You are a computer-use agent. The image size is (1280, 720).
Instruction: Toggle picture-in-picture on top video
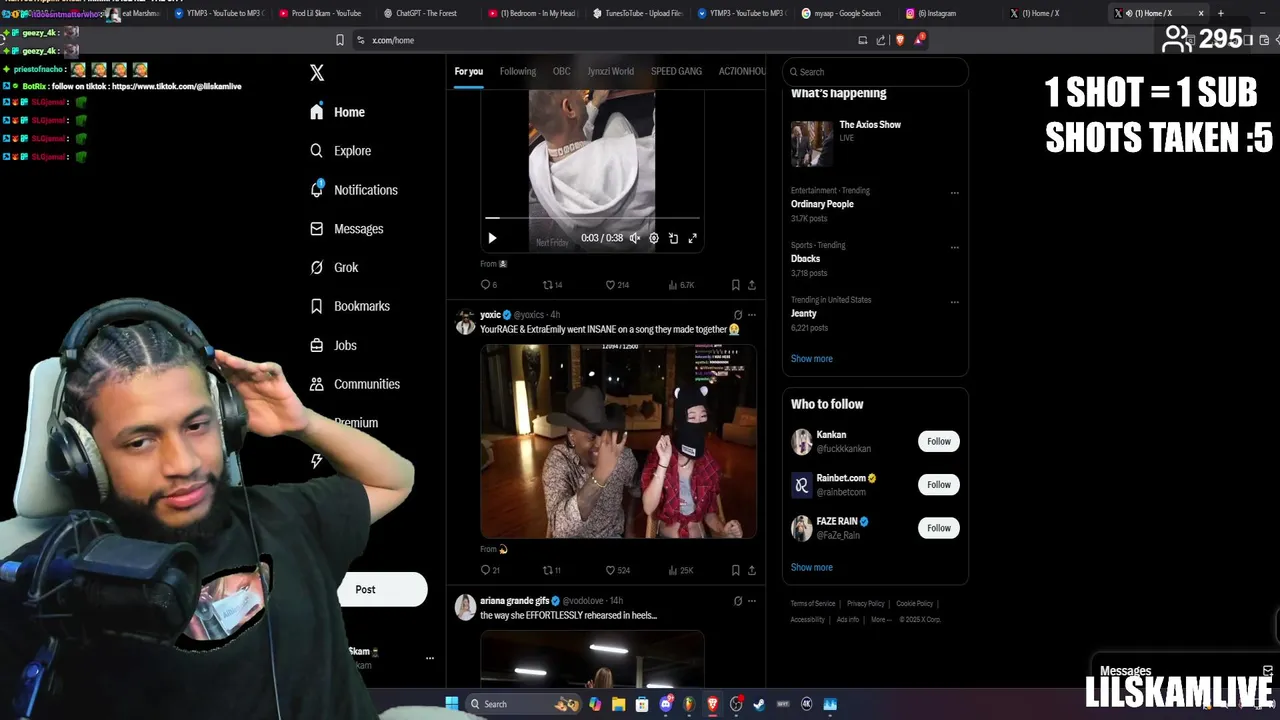(673, 238)
